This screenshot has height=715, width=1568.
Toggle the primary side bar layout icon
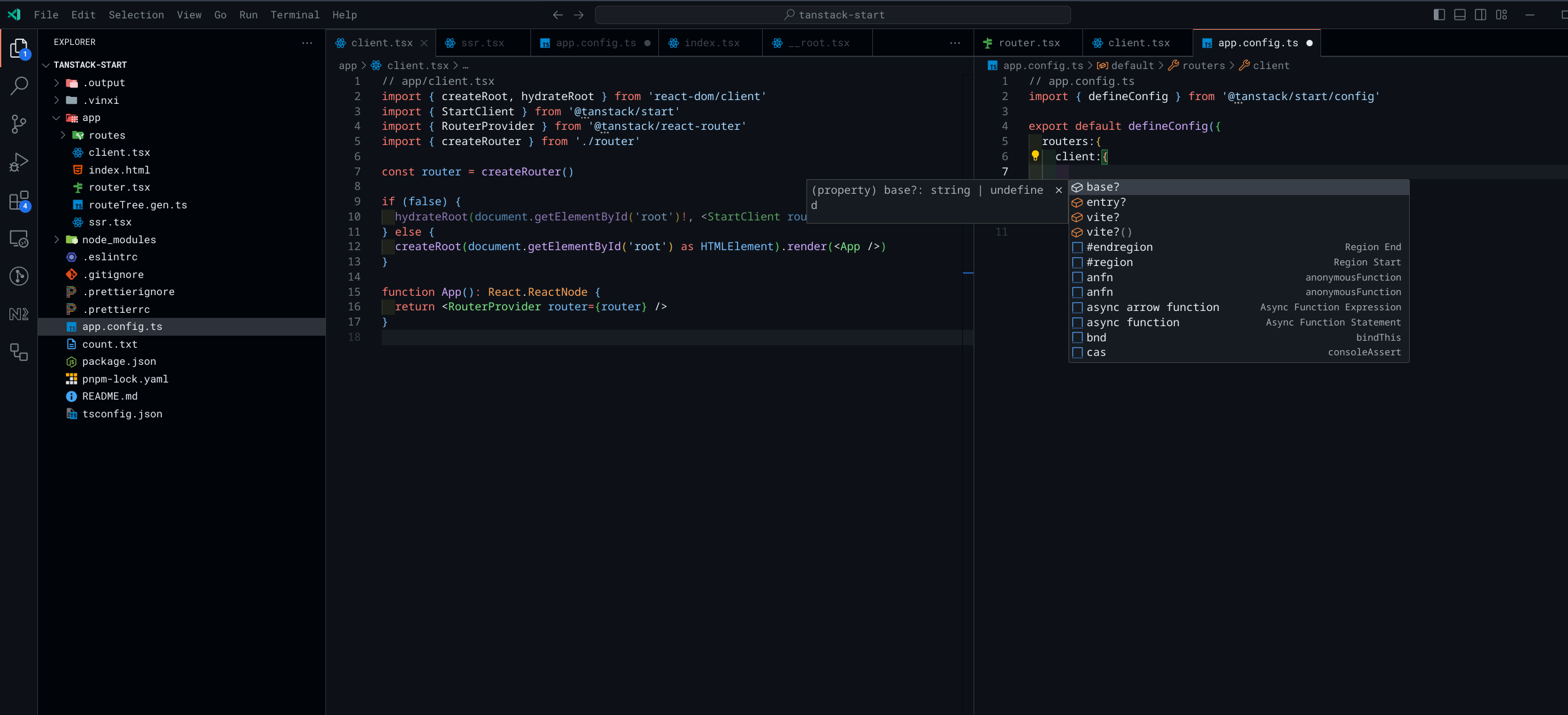[1439, 15]
